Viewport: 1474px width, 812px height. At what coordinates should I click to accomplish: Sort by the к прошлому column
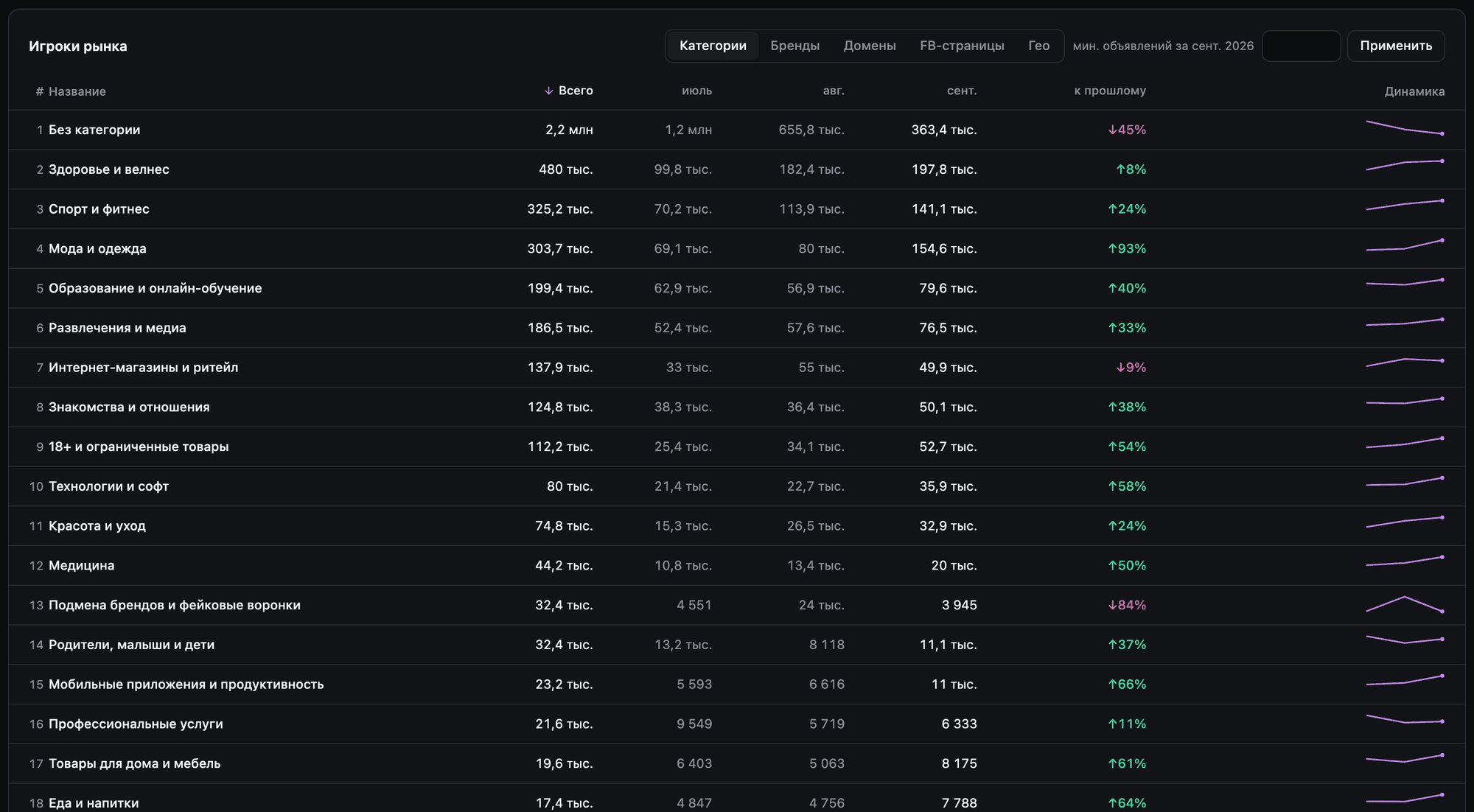coord(1110,91)
